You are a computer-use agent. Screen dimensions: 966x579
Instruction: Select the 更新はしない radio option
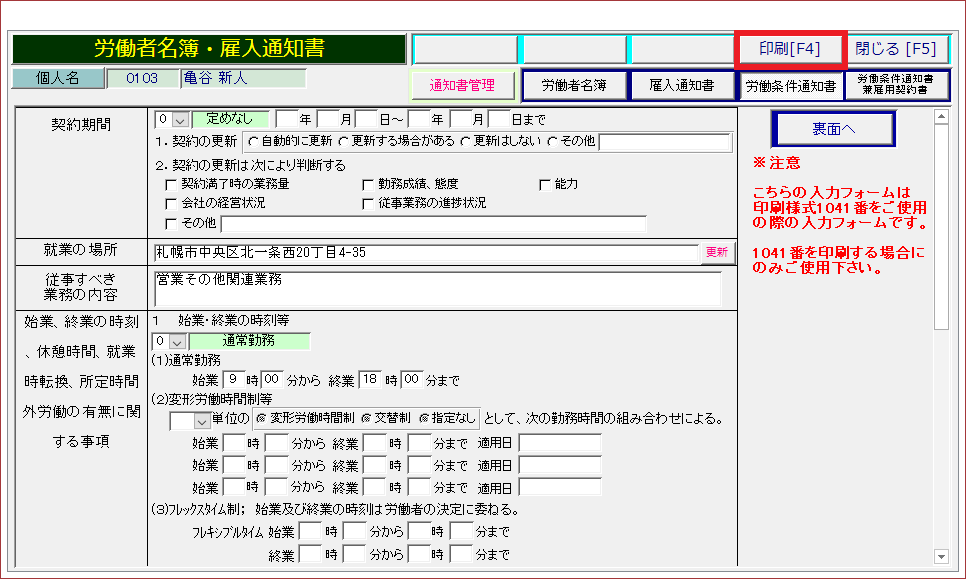pyautogui.click(x=467, y=141)
